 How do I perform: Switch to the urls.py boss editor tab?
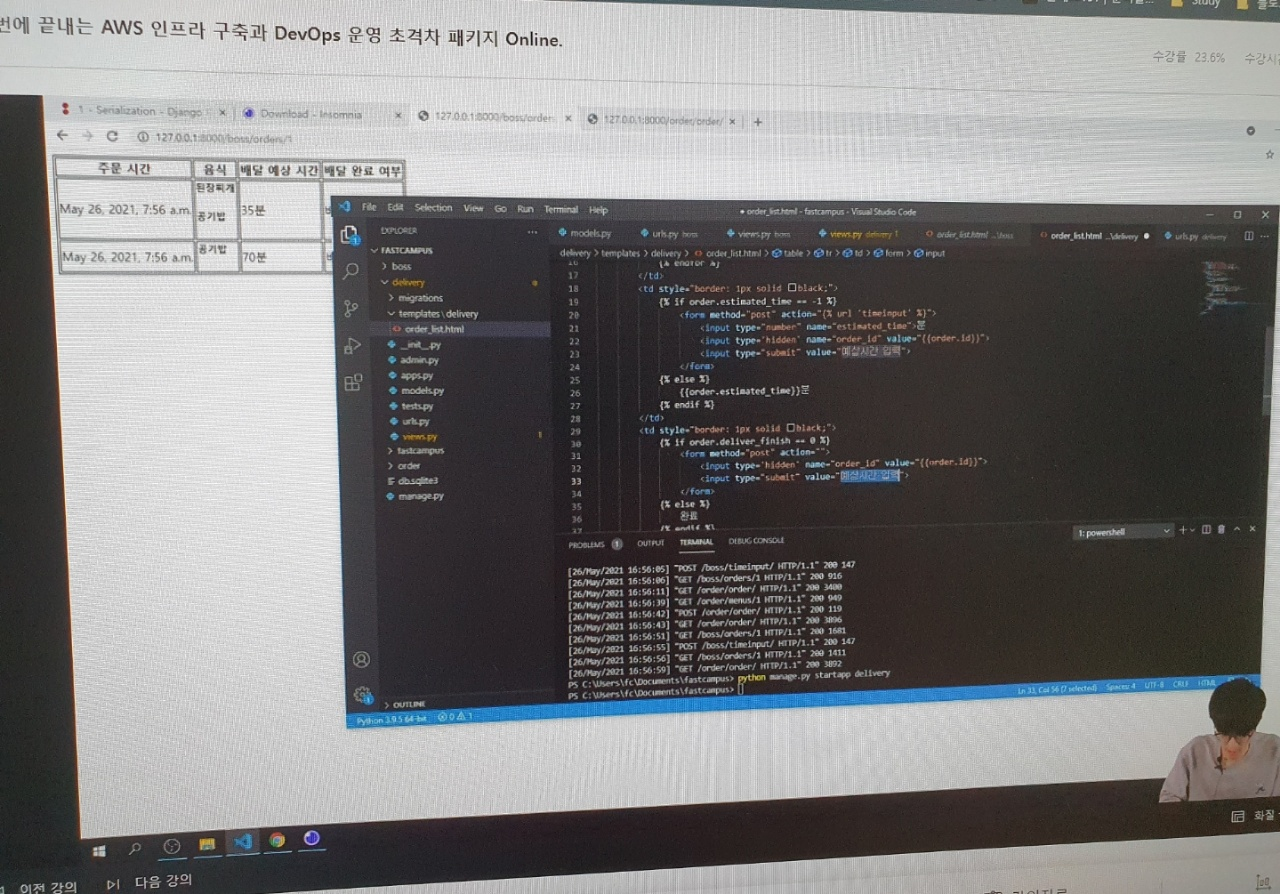(672, 233)
